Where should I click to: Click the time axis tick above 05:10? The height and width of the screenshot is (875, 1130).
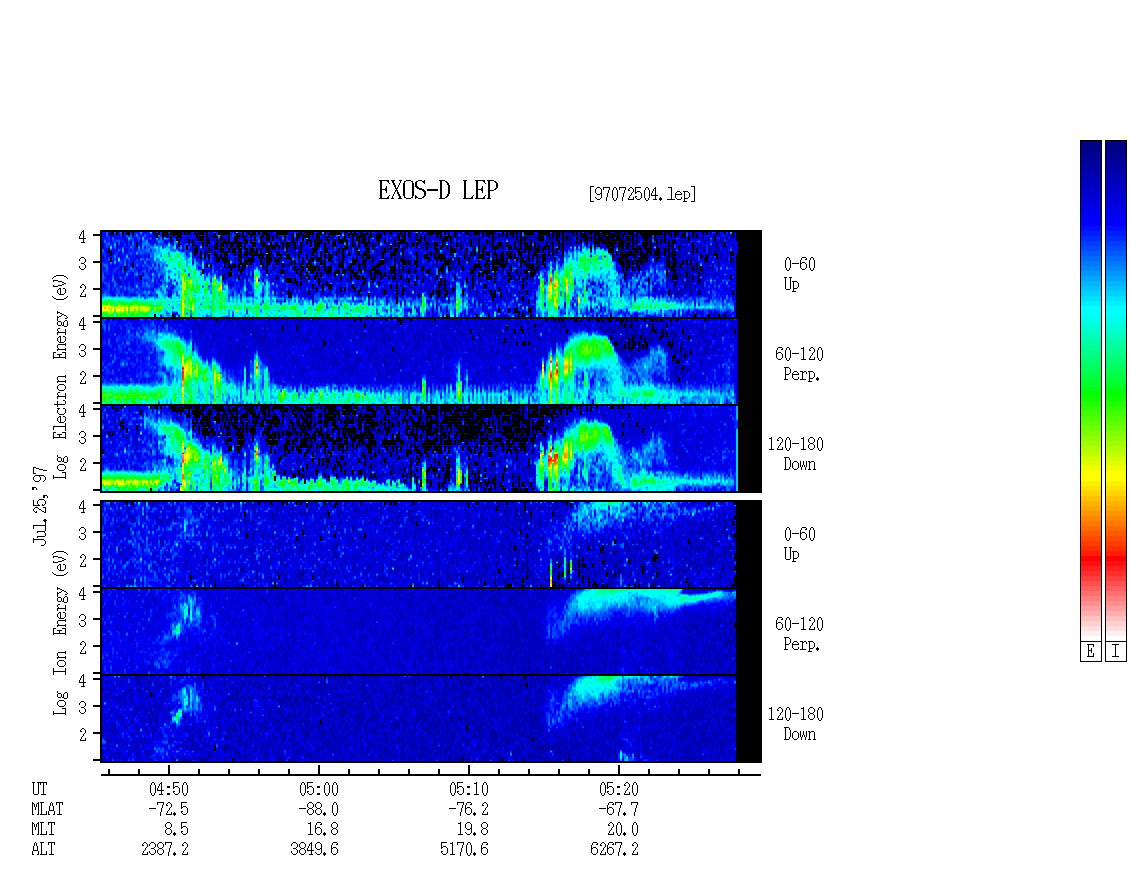pyautogui.click(x=468, y=770)
